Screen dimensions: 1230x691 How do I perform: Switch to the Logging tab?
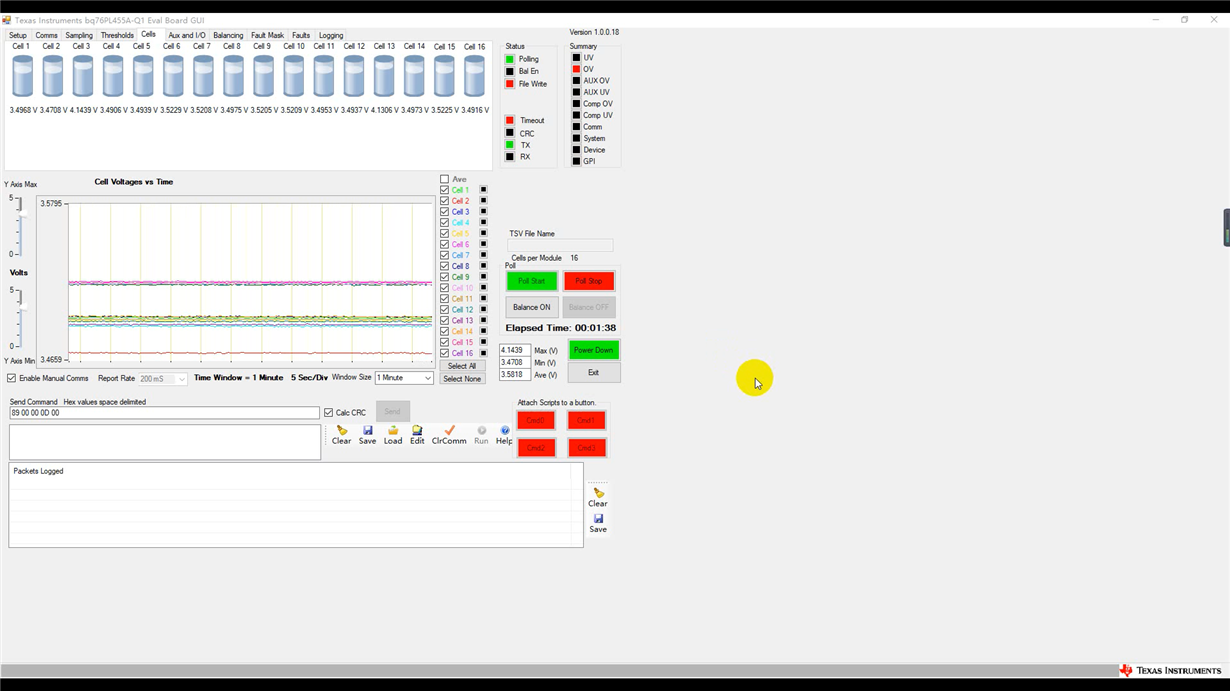click(x=331, y=35)
